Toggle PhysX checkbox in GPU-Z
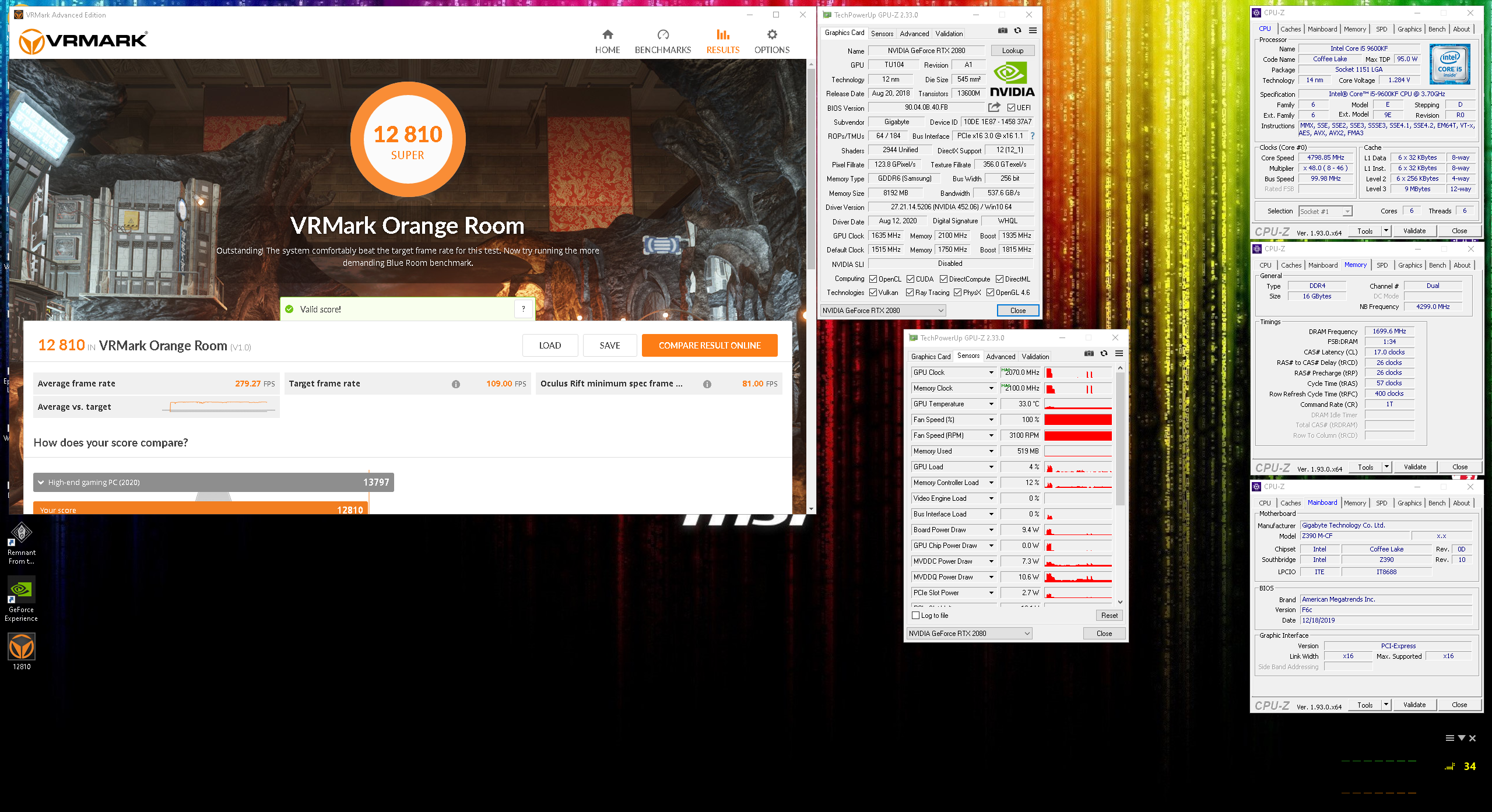Screen dimensions: 1492x812 point(957,293)
